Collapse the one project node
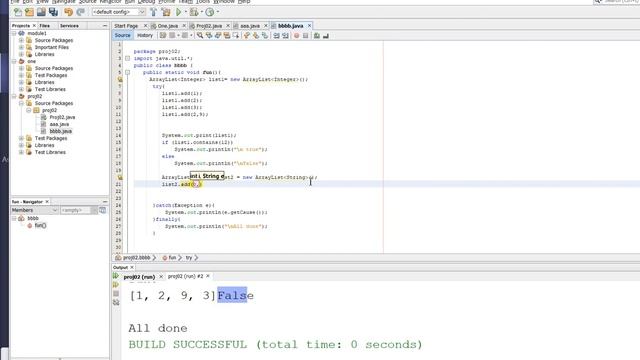The image size is (640, 360). click(14, 61)
